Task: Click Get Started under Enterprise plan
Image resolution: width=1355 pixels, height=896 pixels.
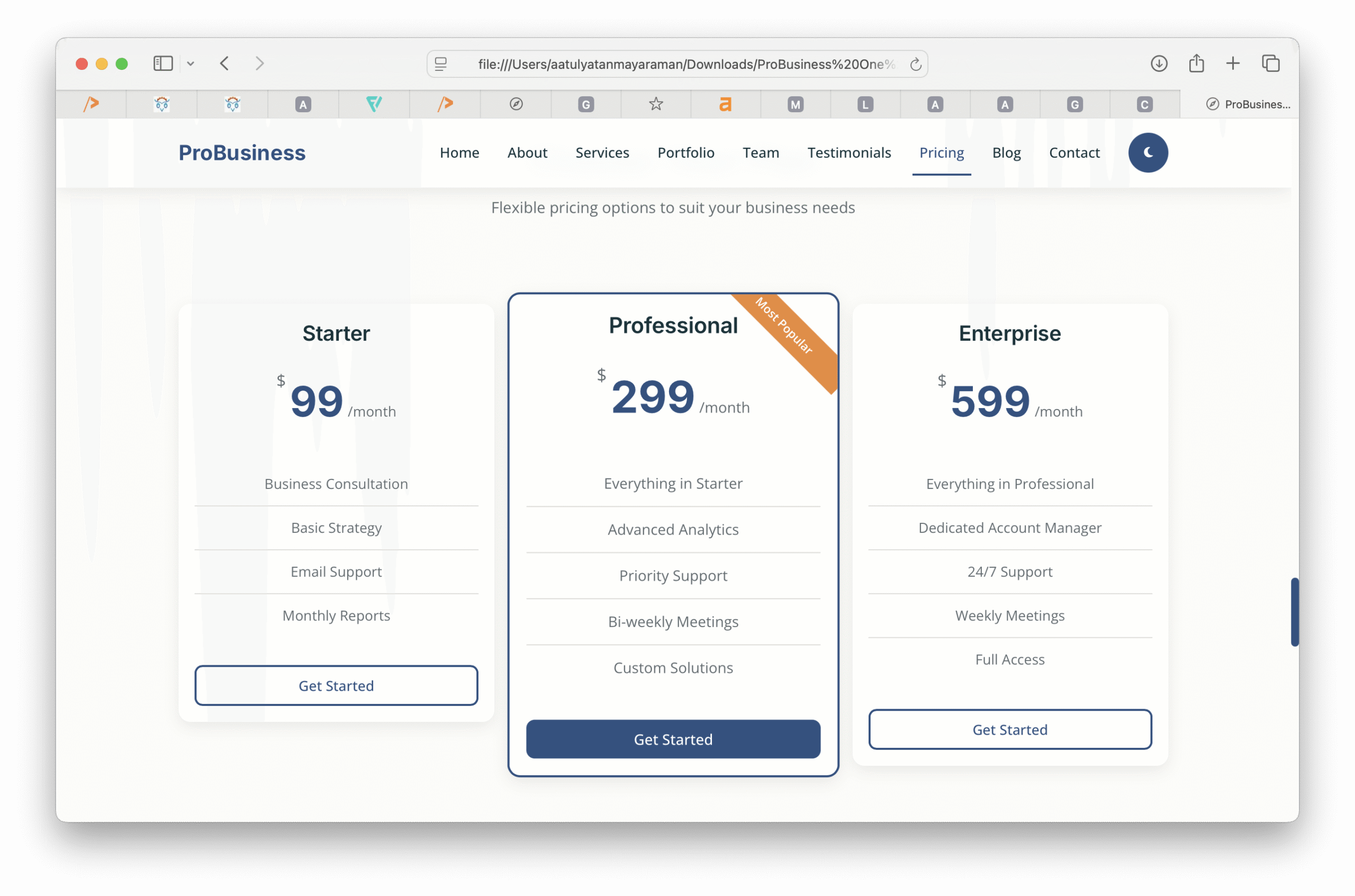Action: (x=1009, y=729)
